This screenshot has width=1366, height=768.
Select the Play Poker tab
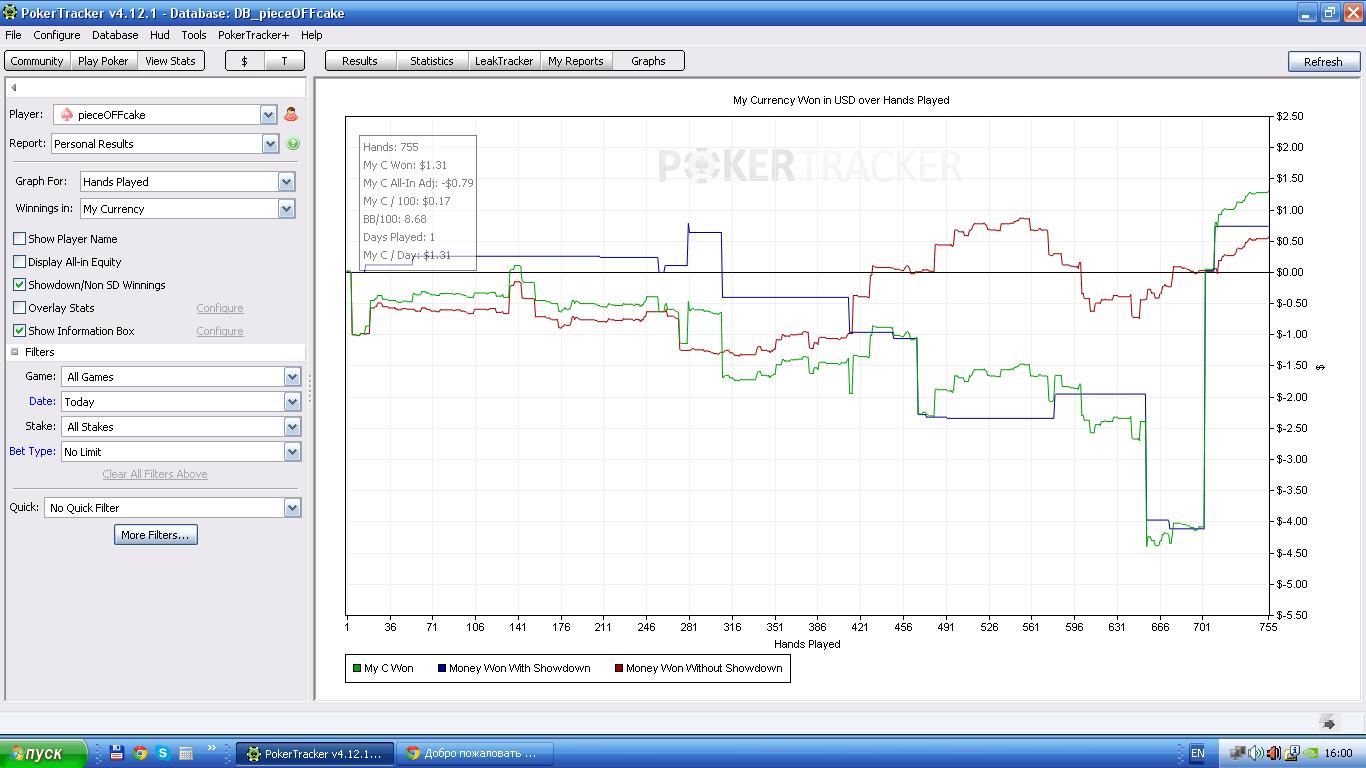coord(103,61)
